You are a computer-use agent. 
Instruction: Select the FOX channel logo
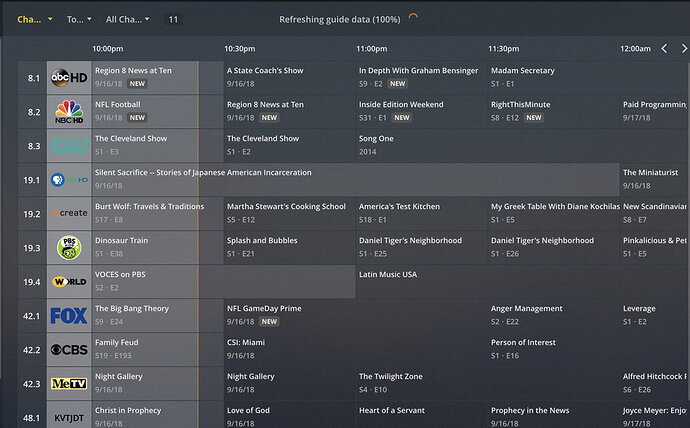(69, 316)
